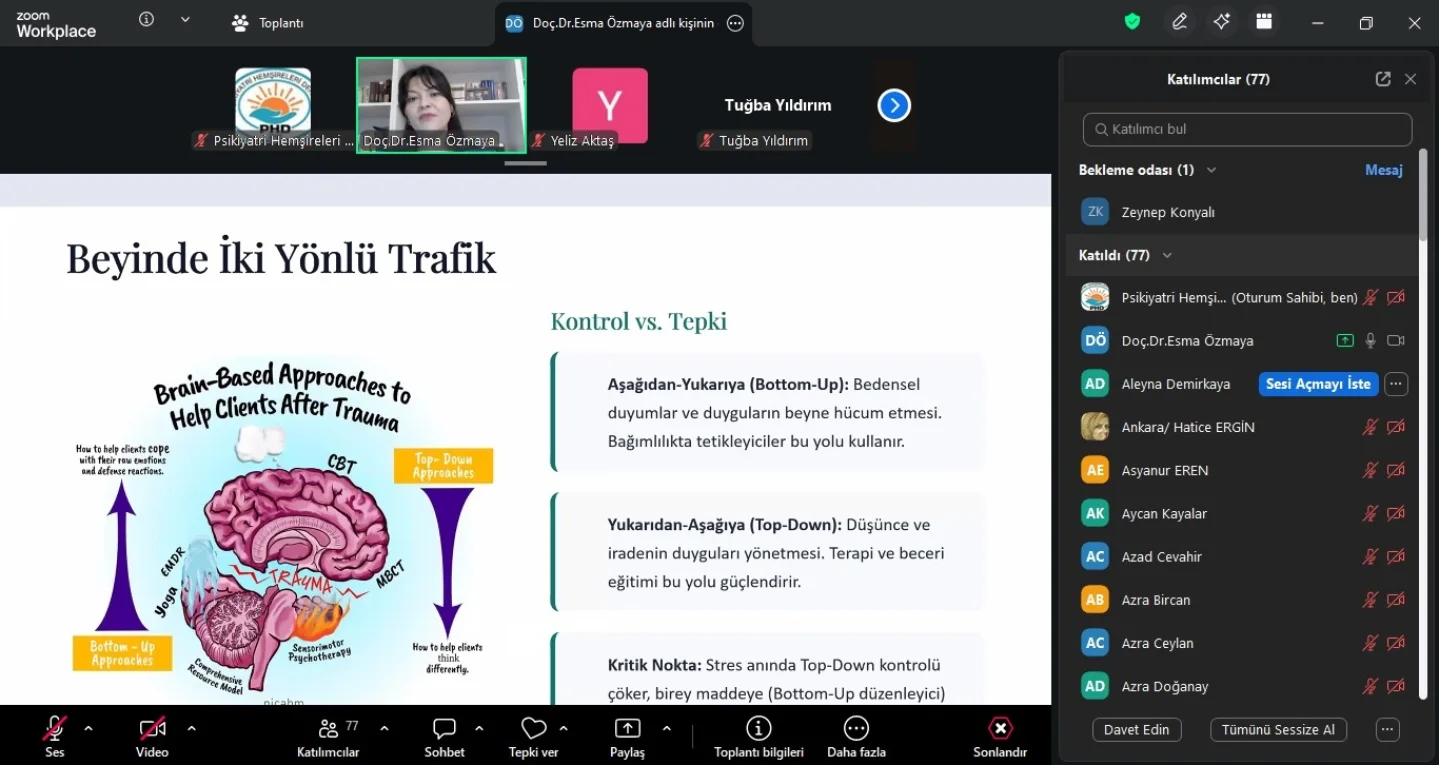Expand audio options arrow beside Ses
Viewport: 1439px width, 765px height.
[x=88, y=728]
